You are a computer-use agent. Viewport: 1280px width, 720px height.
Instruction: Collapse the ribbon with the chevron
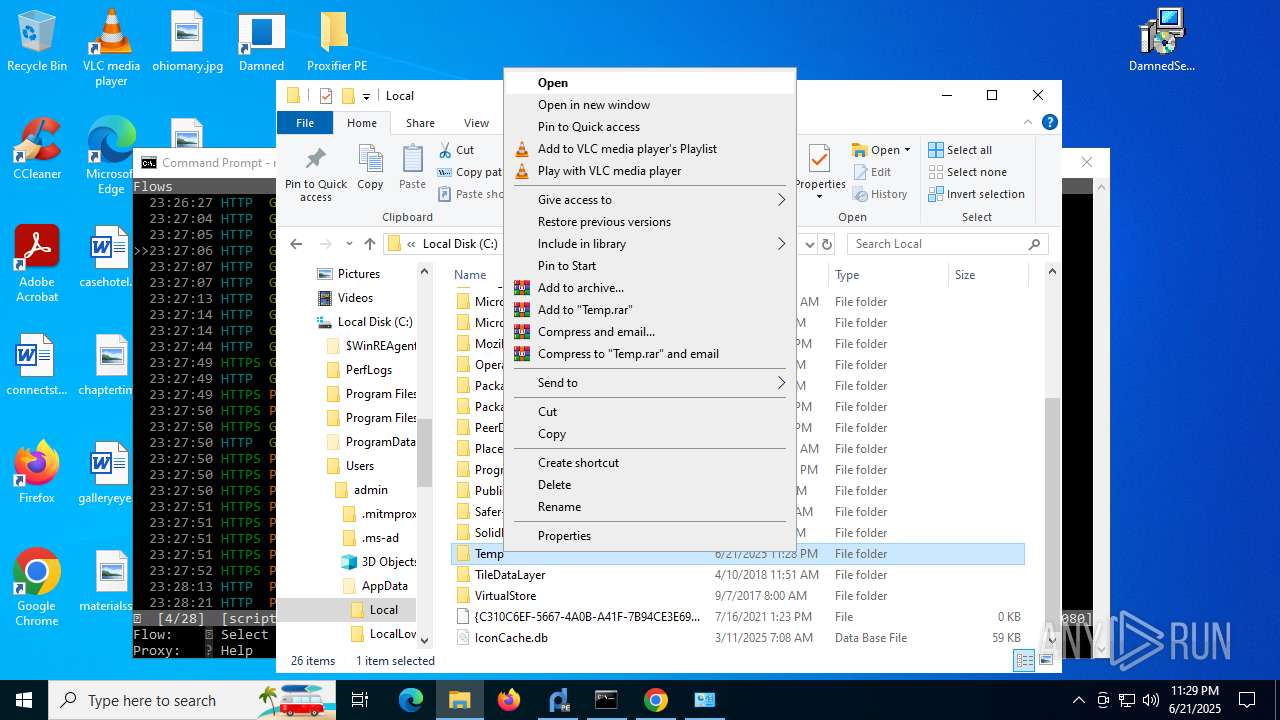point(1026,123)
